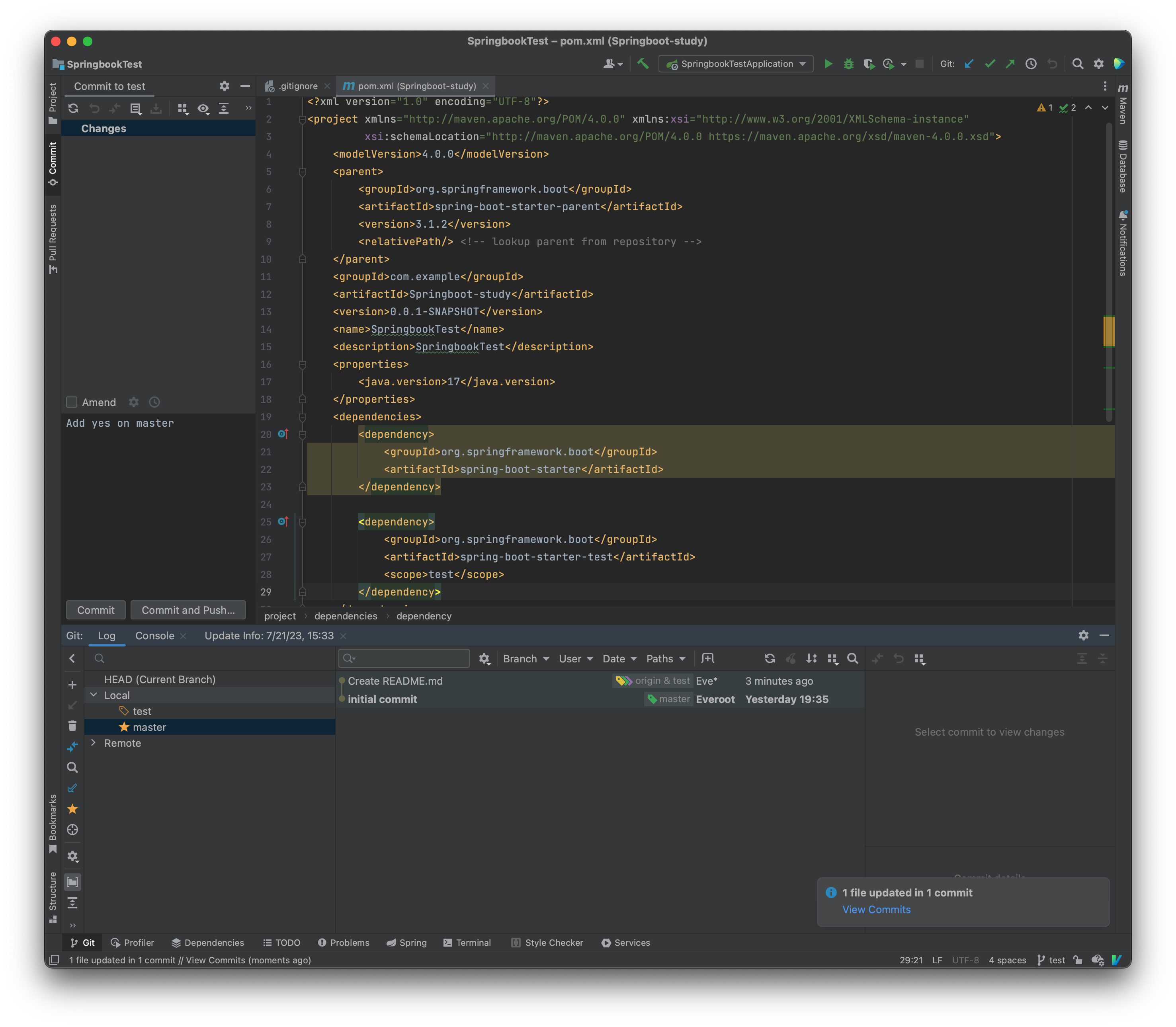Open SpringbookTestApplication run configuration dropdown
The width and height of the screenshot is (1176, 1027).
736,64
